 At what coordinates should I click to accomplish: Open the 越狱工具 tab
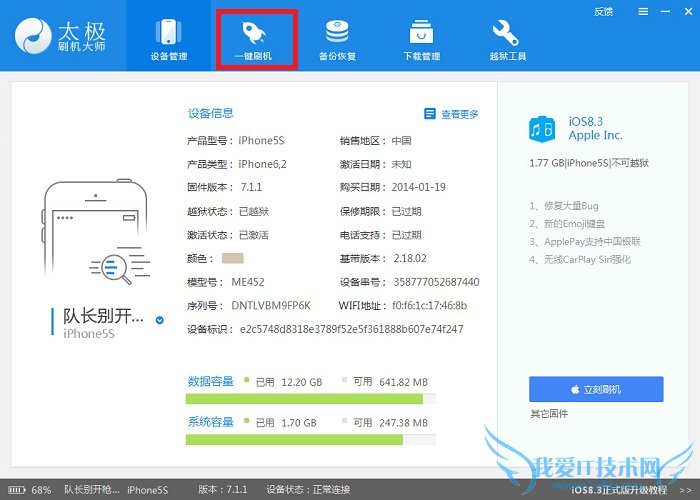(507, 39)
